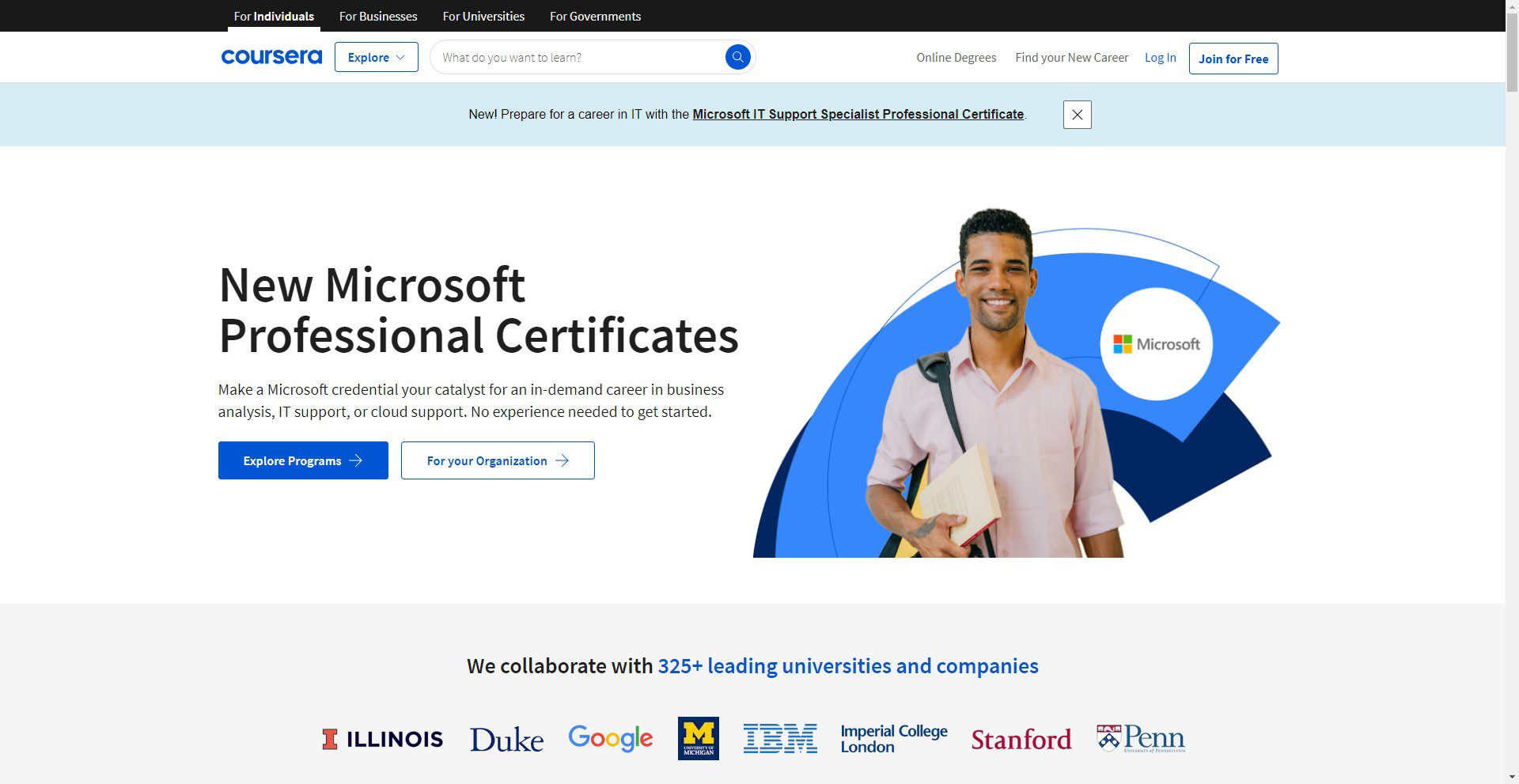The height and width of the screenshot is (784, 1519).
Task: Open the Log In link
Action: [1160, 58]
